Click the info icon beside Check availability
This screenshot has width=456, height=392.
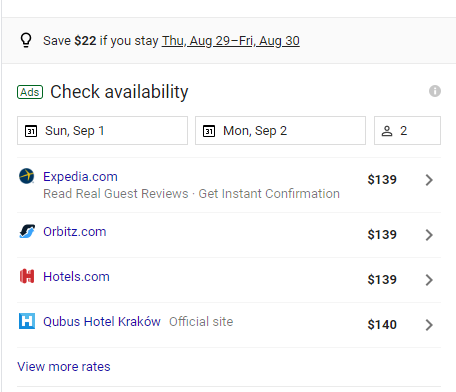[x=435, y=91]
